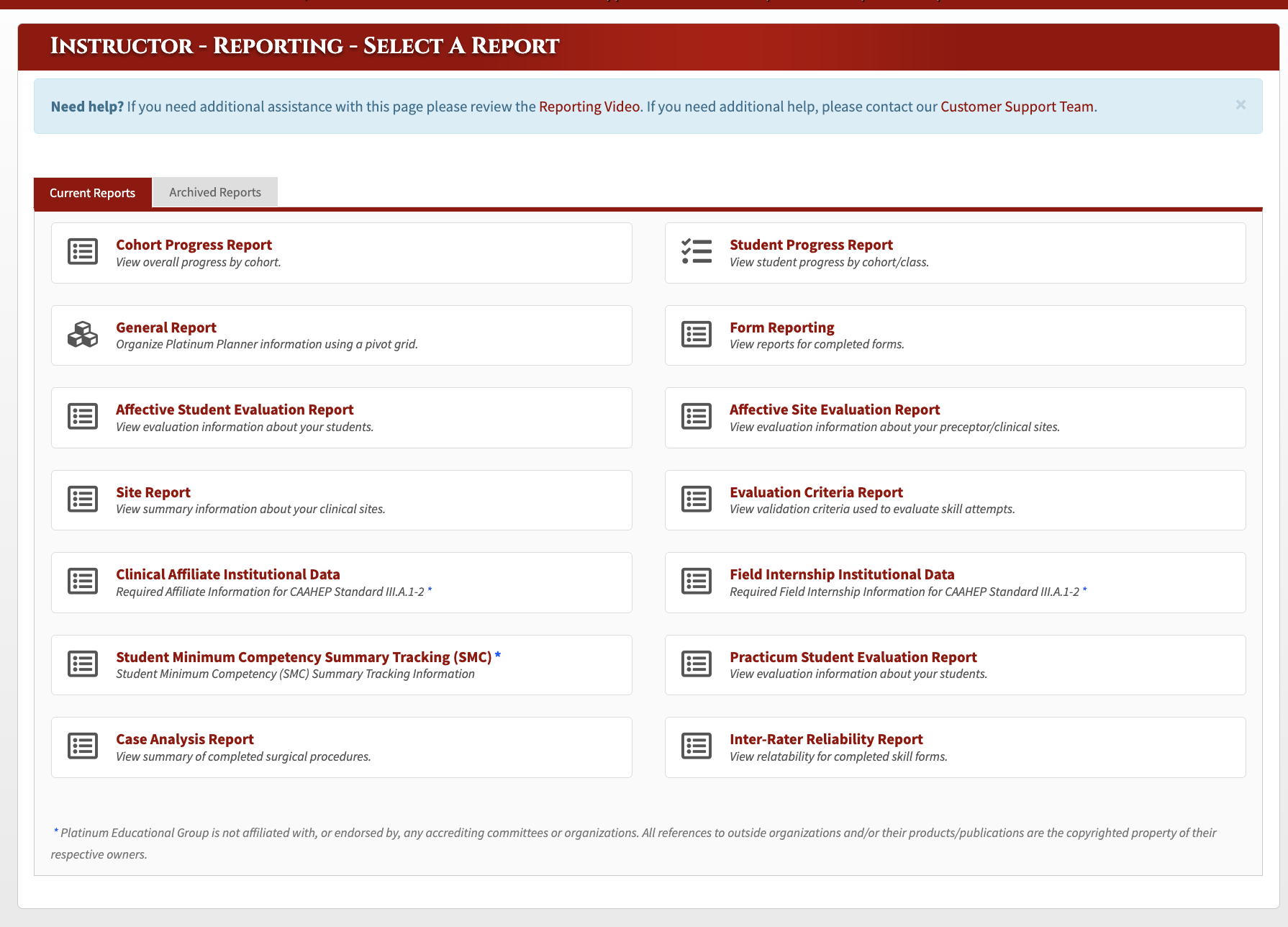1288x927 pixels.
Task: Open the Evaluation Criteria Report
Action: tap(816, 492)
